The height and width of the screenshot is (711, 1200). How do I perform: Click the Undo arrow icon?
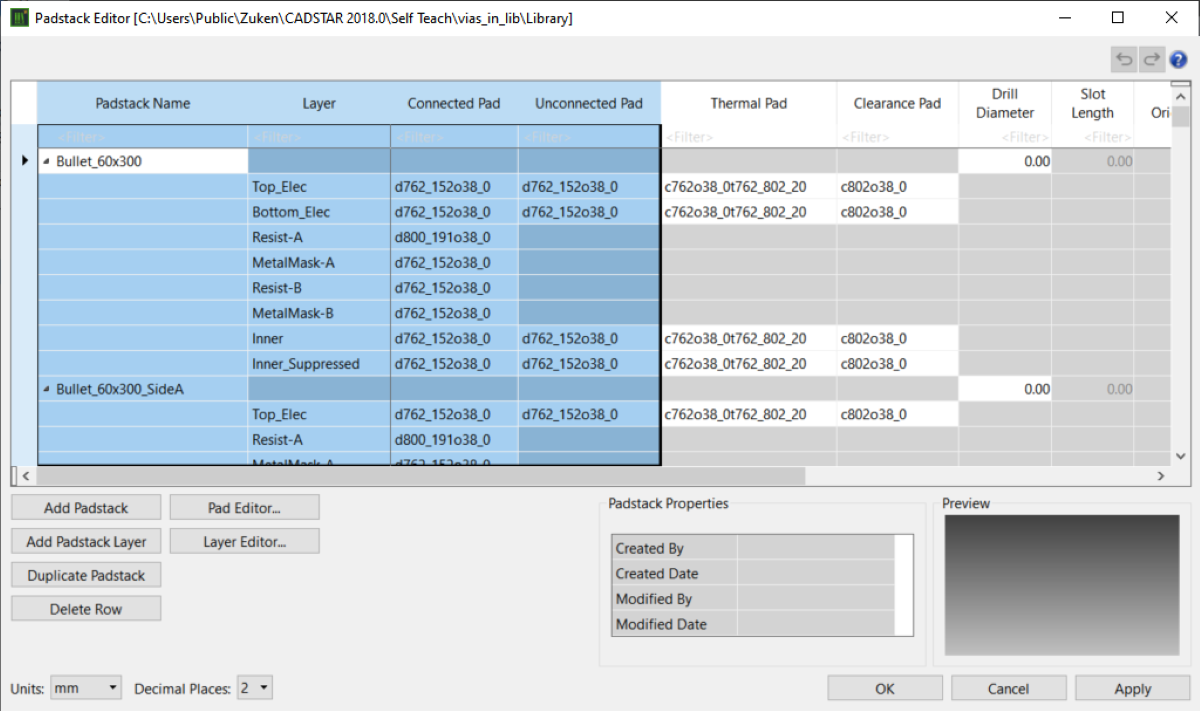pos(1124,59)
